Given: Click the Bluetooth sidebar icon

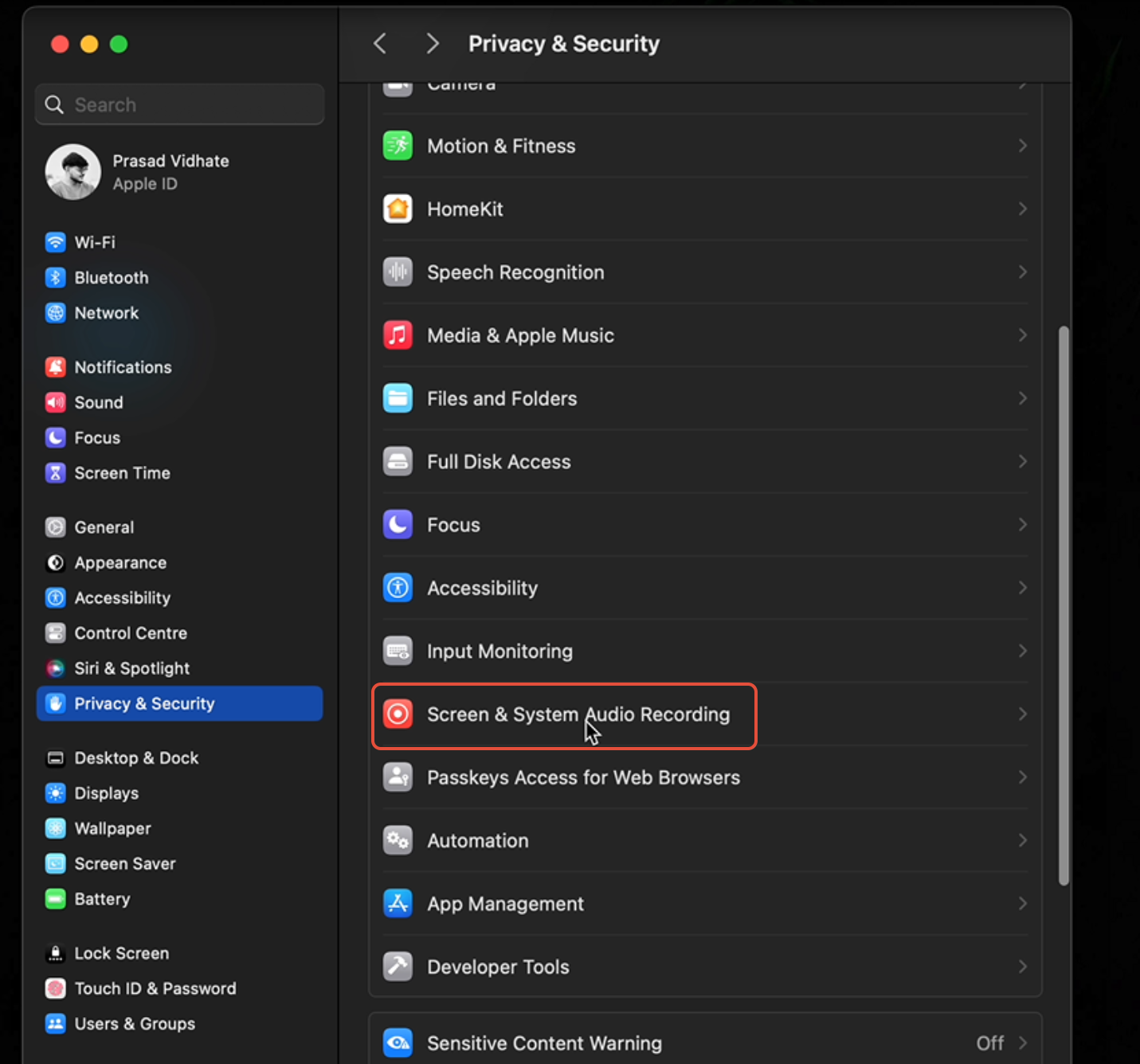Looking at the screenshot, I should [x=55, y=277].
